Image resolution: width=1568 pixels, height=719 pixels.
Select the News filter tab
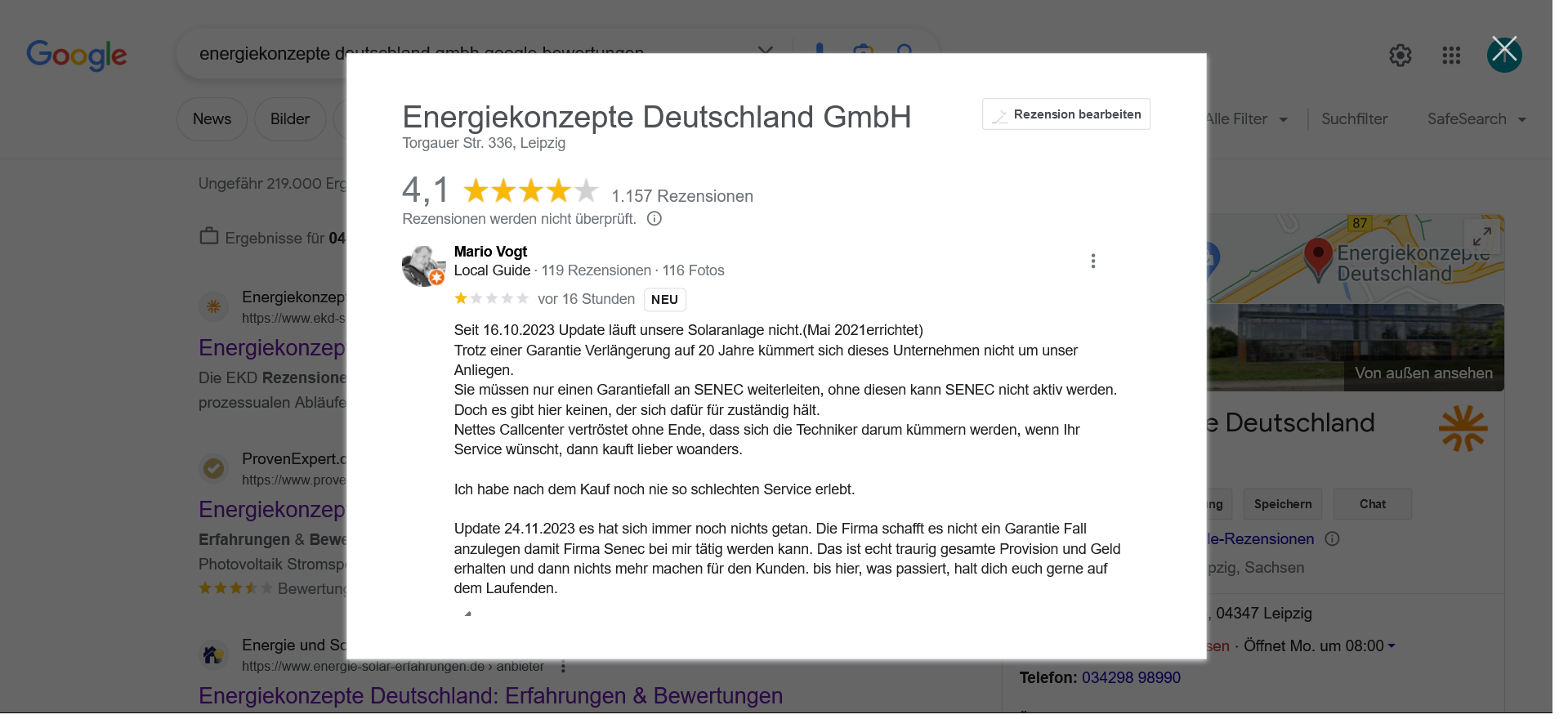pos(212,119)
